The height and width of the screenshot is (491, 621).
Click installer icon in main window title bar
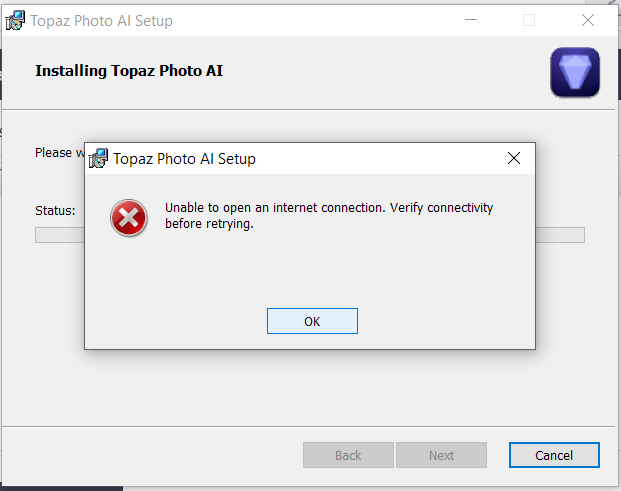point(15,21)
